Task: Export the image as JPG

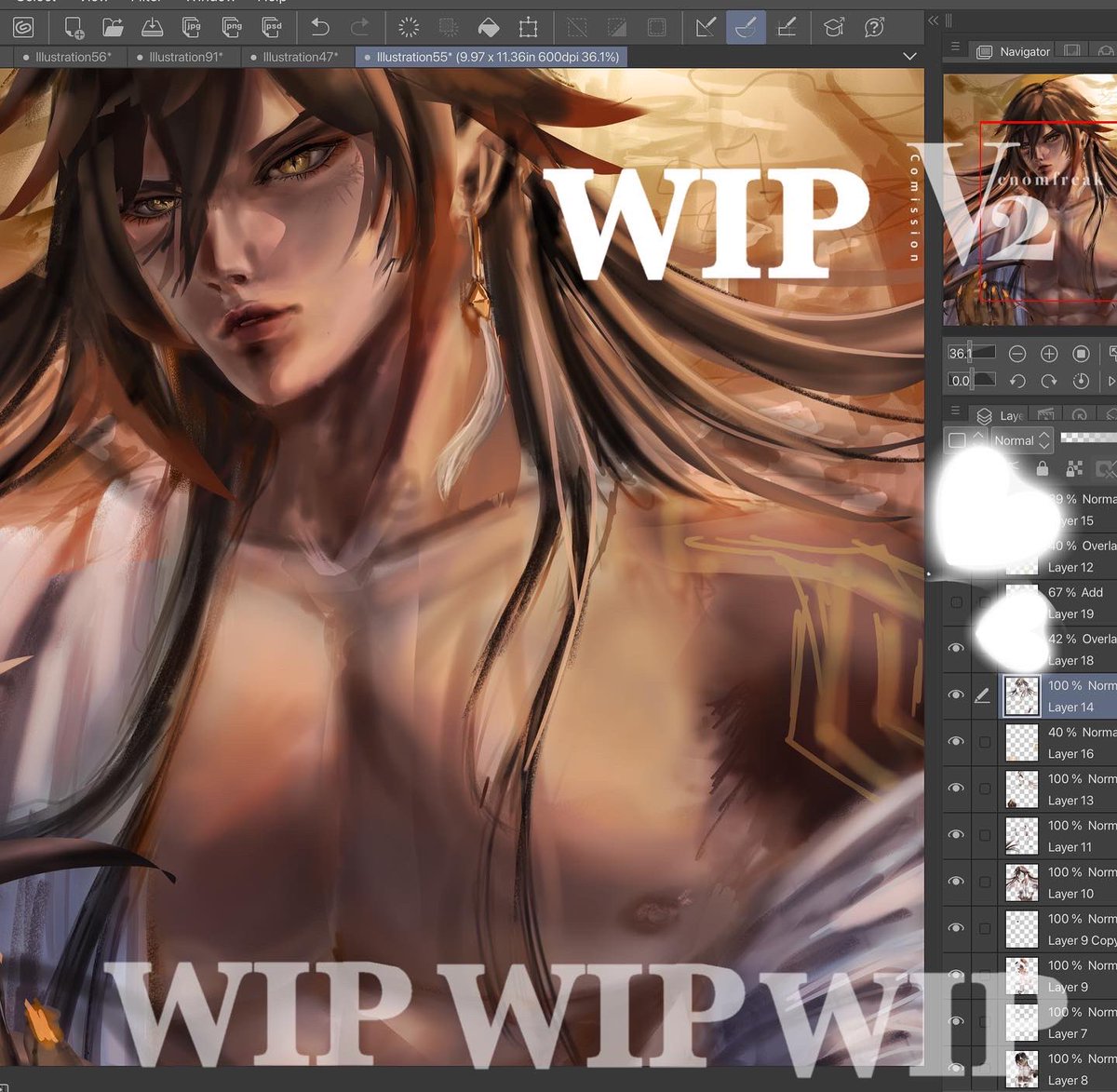Action: (193, 27)
